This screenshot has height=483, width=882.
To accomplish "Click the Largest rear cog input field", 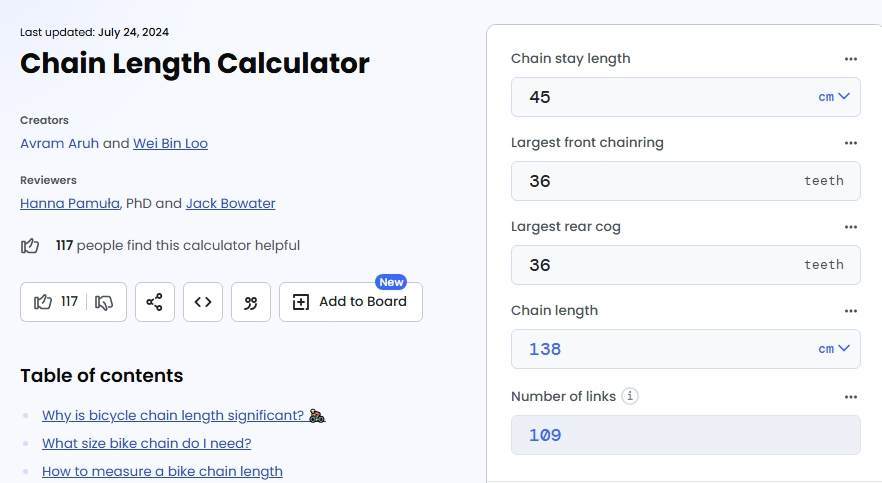I will (686, 265).
